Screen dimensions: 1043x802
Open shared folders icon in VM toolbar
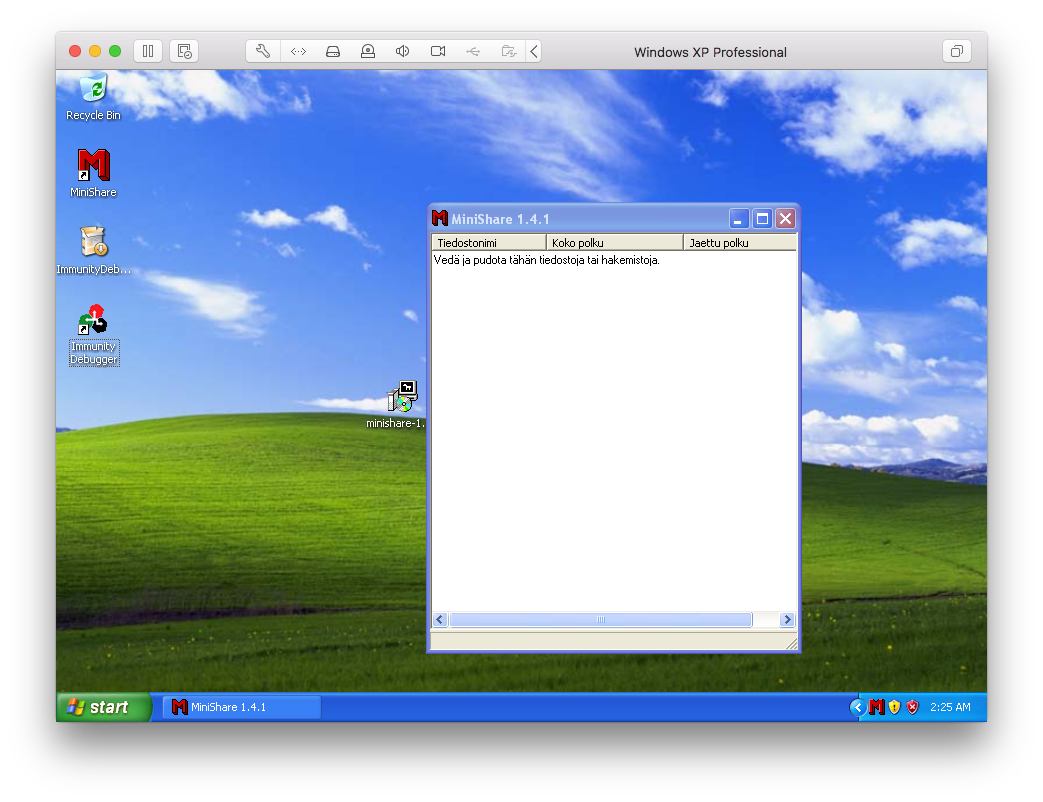pyautogui.click(x=509, y=51)
